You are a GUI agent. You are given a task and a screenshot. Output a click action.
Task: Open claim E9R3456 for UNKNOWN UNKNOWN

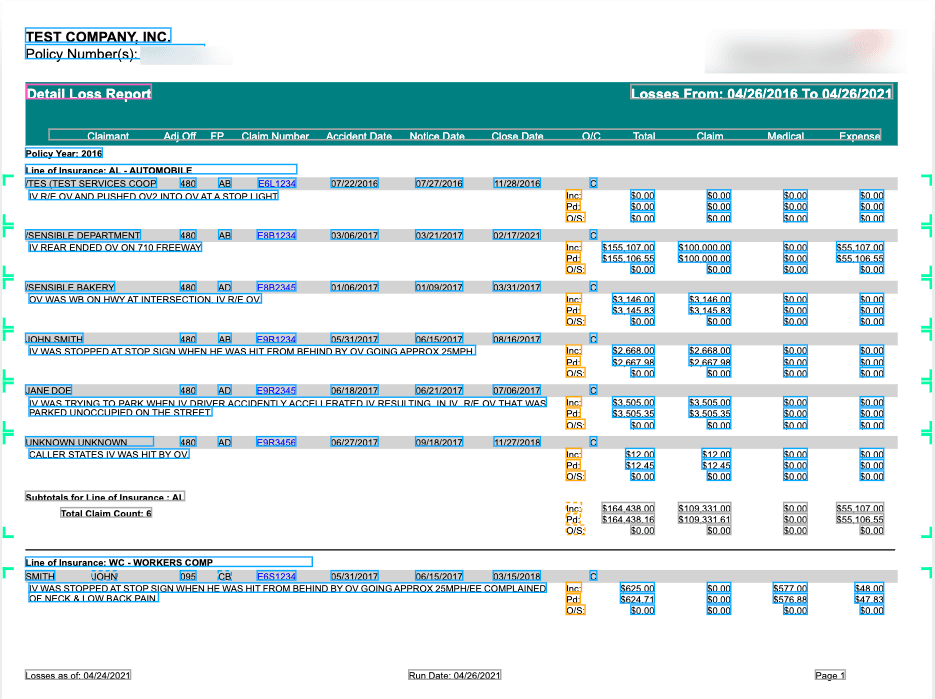tap(276, 442)
